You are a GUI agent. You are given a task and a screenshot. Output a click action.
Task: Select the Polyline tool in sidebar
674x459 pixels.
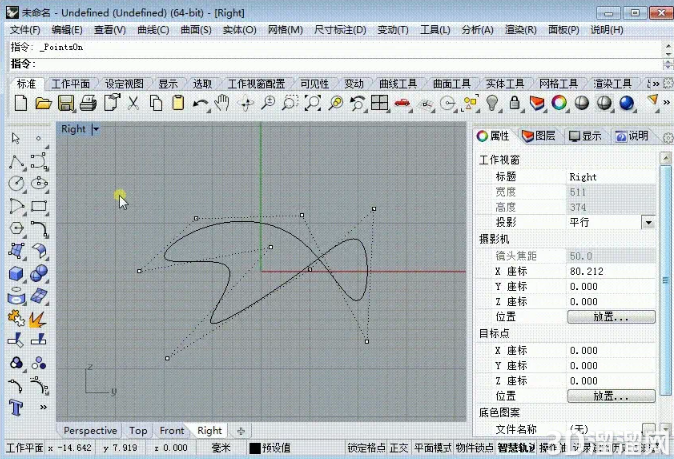pyautogui.click(x=16, y=162)
